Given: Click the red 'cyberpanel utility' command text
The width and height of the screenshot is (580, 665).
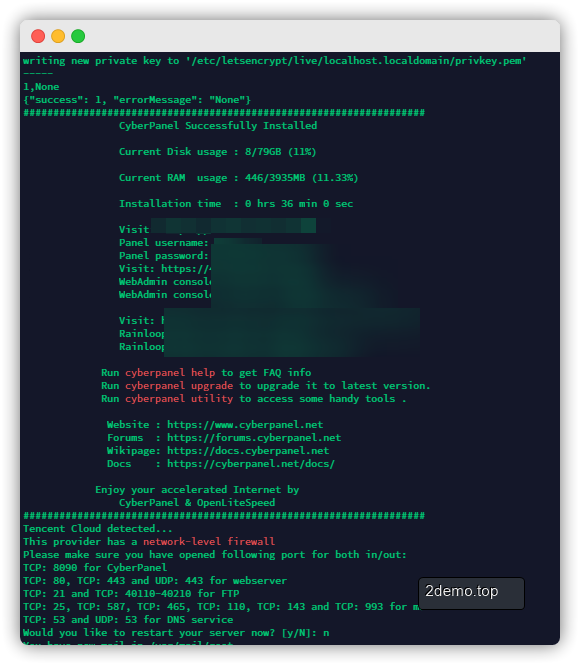Looking at the screenshot, I should pos(179,399).
